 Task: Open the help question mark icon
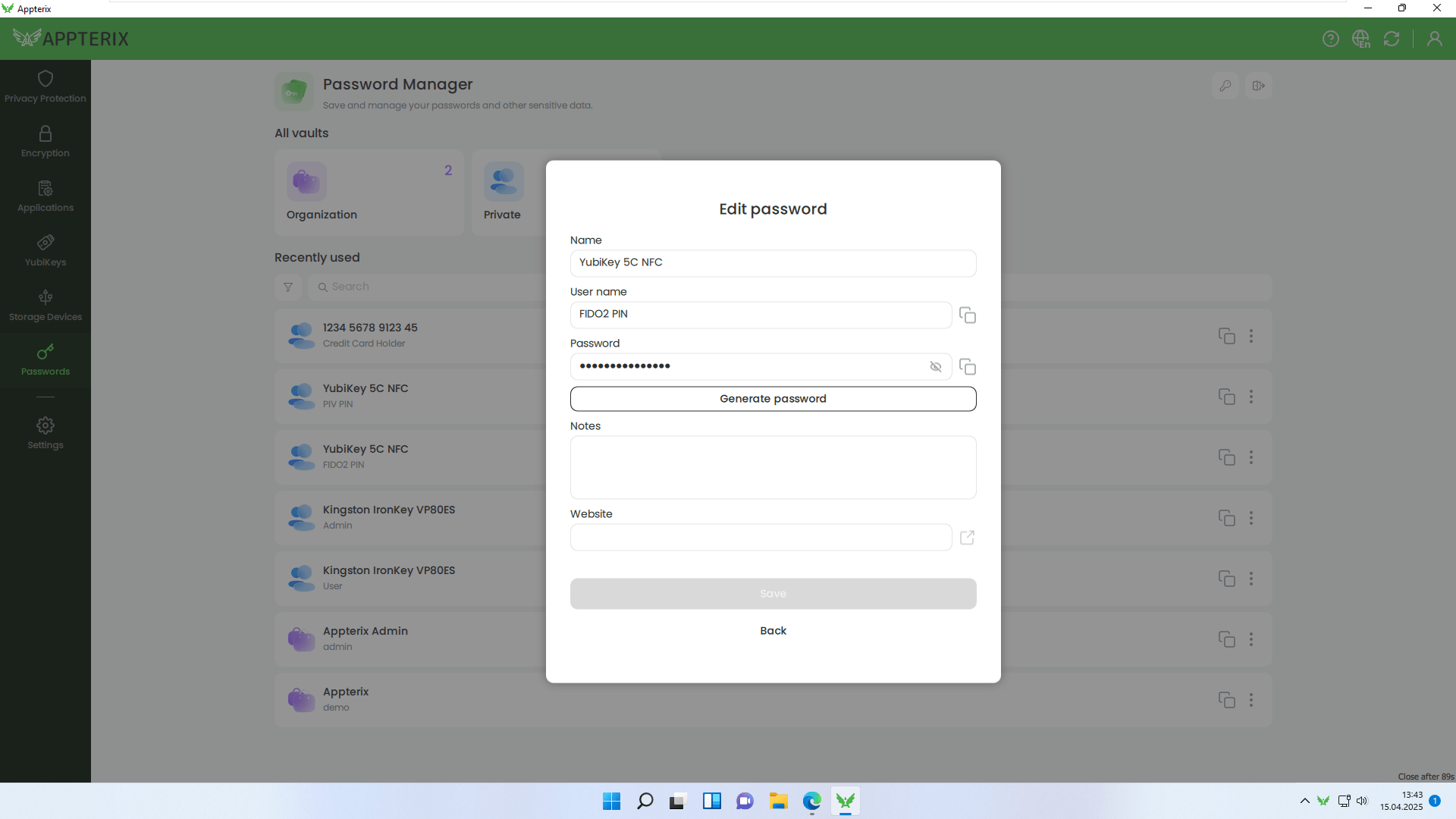pyautogui.click(x=1330, y=39)
